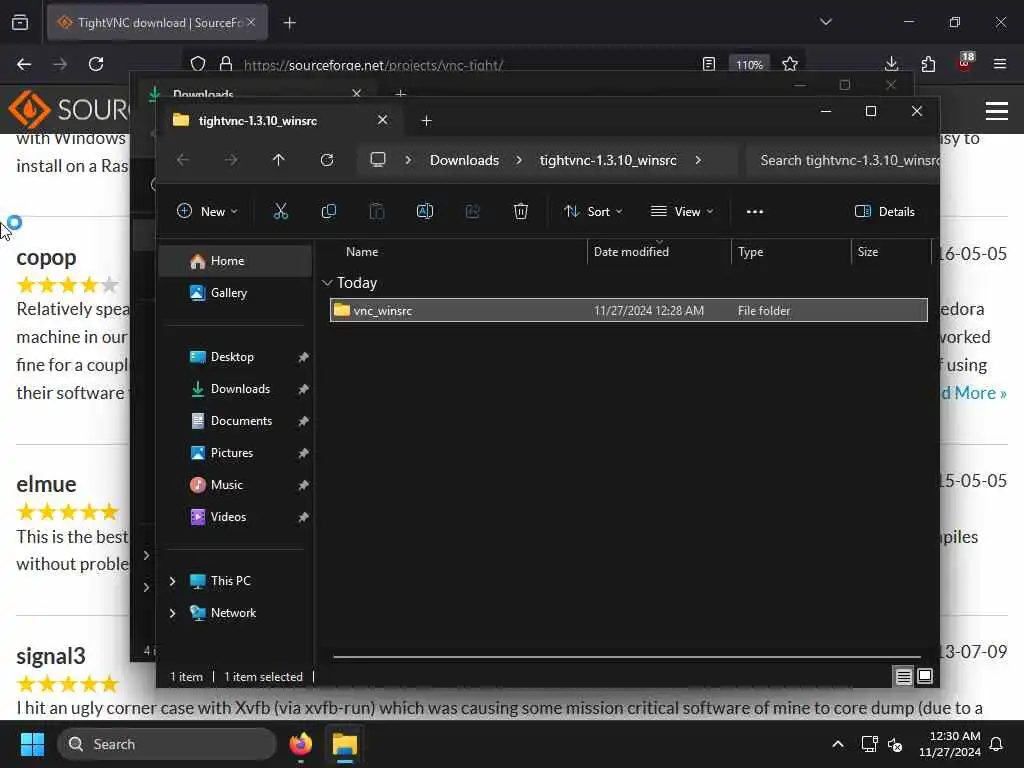
Task: Select Home in navigation pane
Action: click(x=236, y=261)
